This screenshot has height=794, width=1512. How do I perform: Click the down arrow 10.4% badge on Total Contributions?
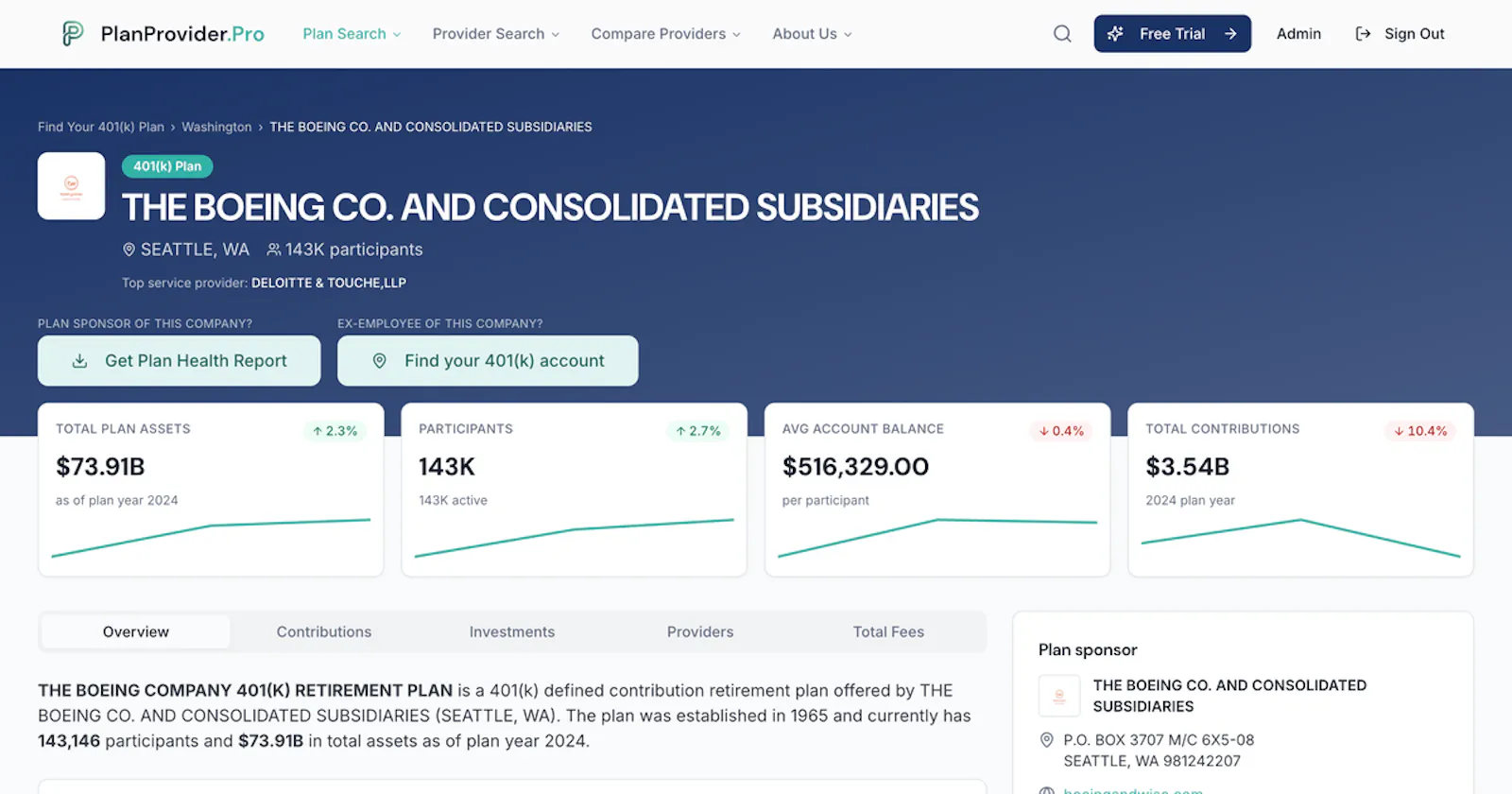click(1420, 431)
